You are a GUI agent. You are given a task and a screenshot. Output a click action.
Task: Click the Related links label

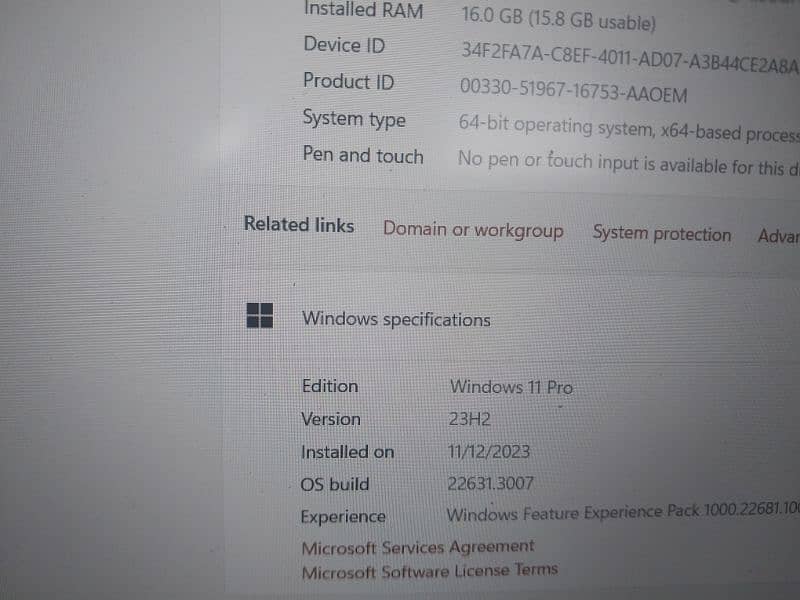(299, 225)
